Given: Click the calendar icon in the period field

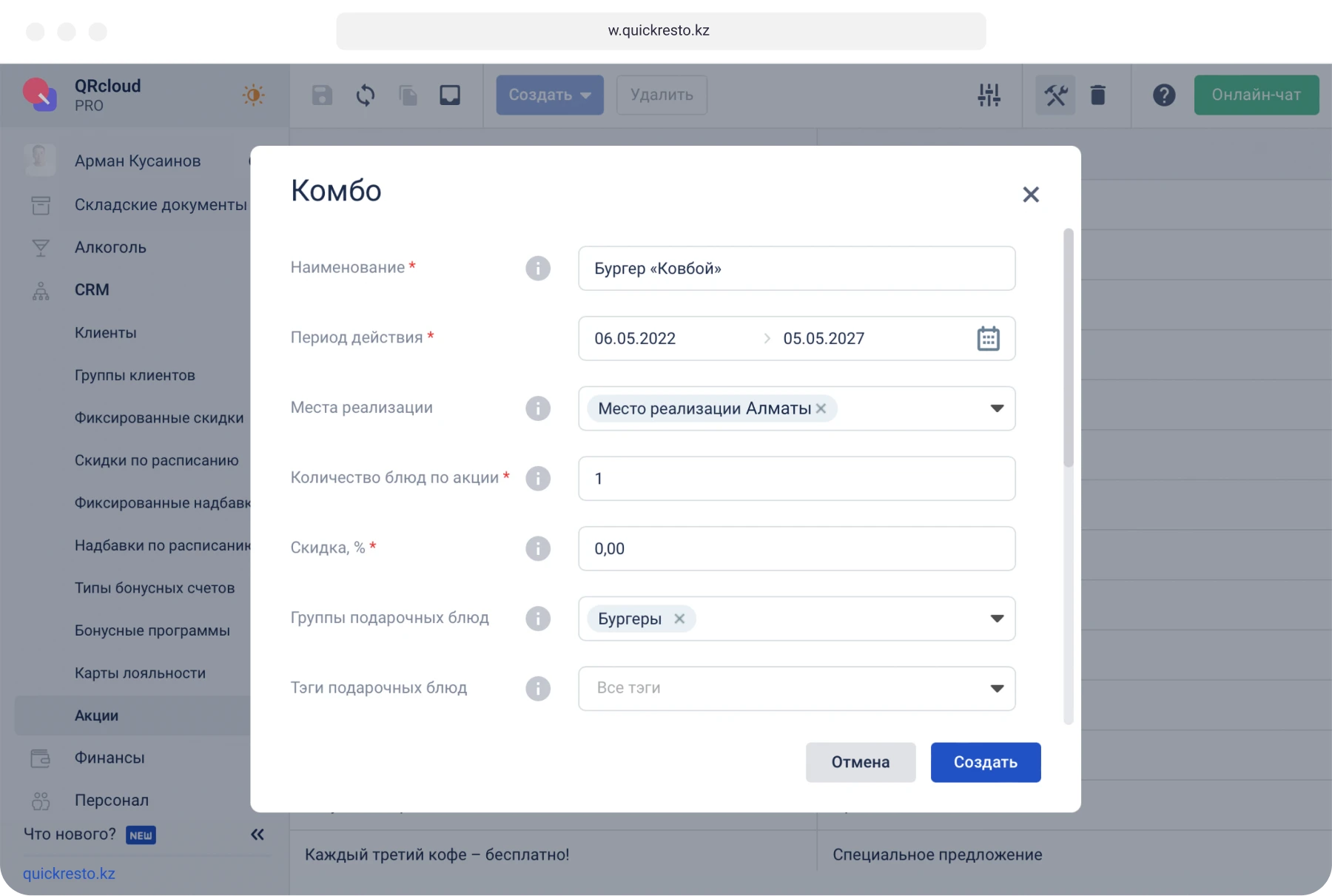Looking at the screenshot, I should [989, 338].
